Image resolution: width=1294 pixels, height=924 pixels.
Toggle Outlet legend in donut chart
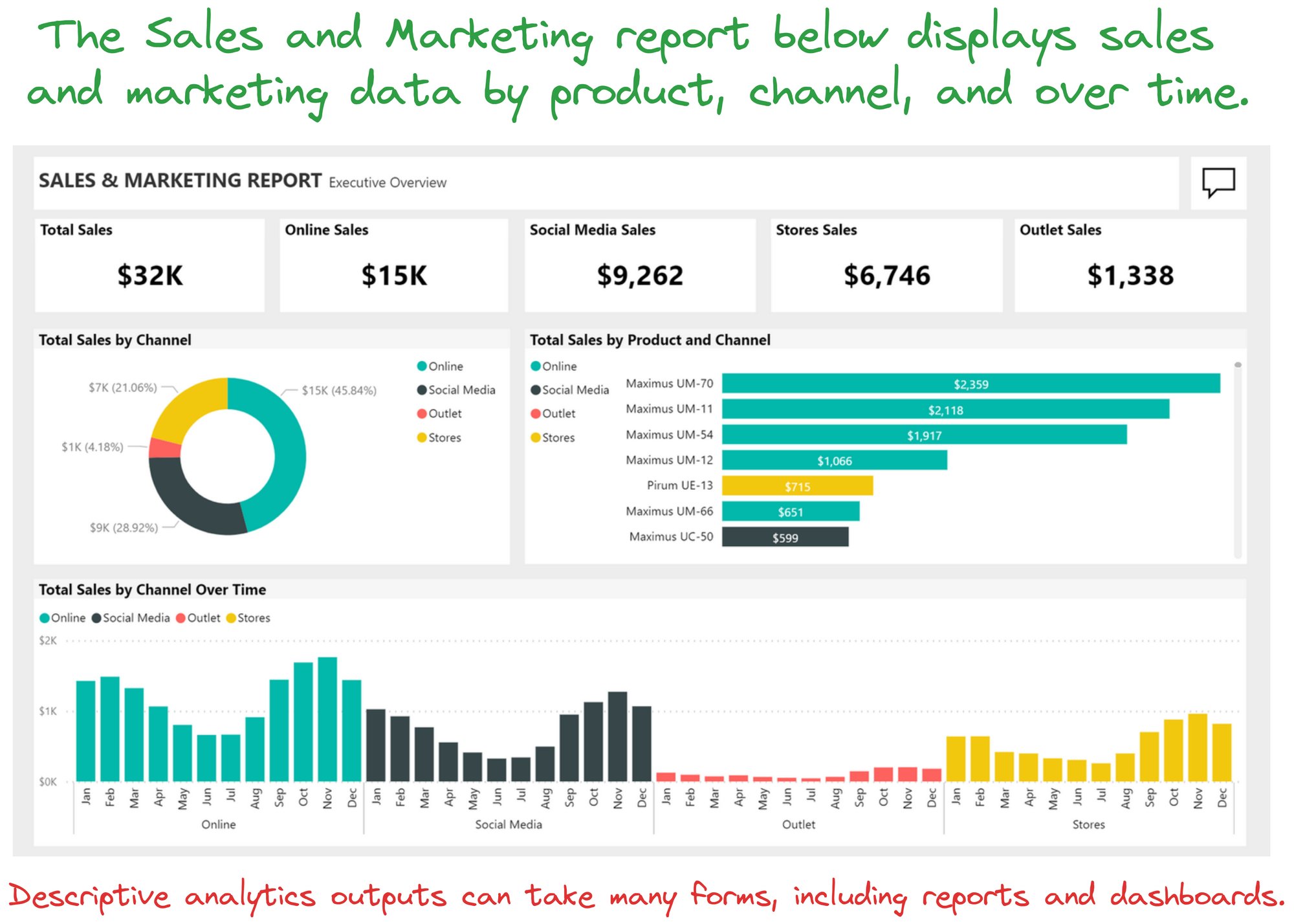tap(439, 413)
